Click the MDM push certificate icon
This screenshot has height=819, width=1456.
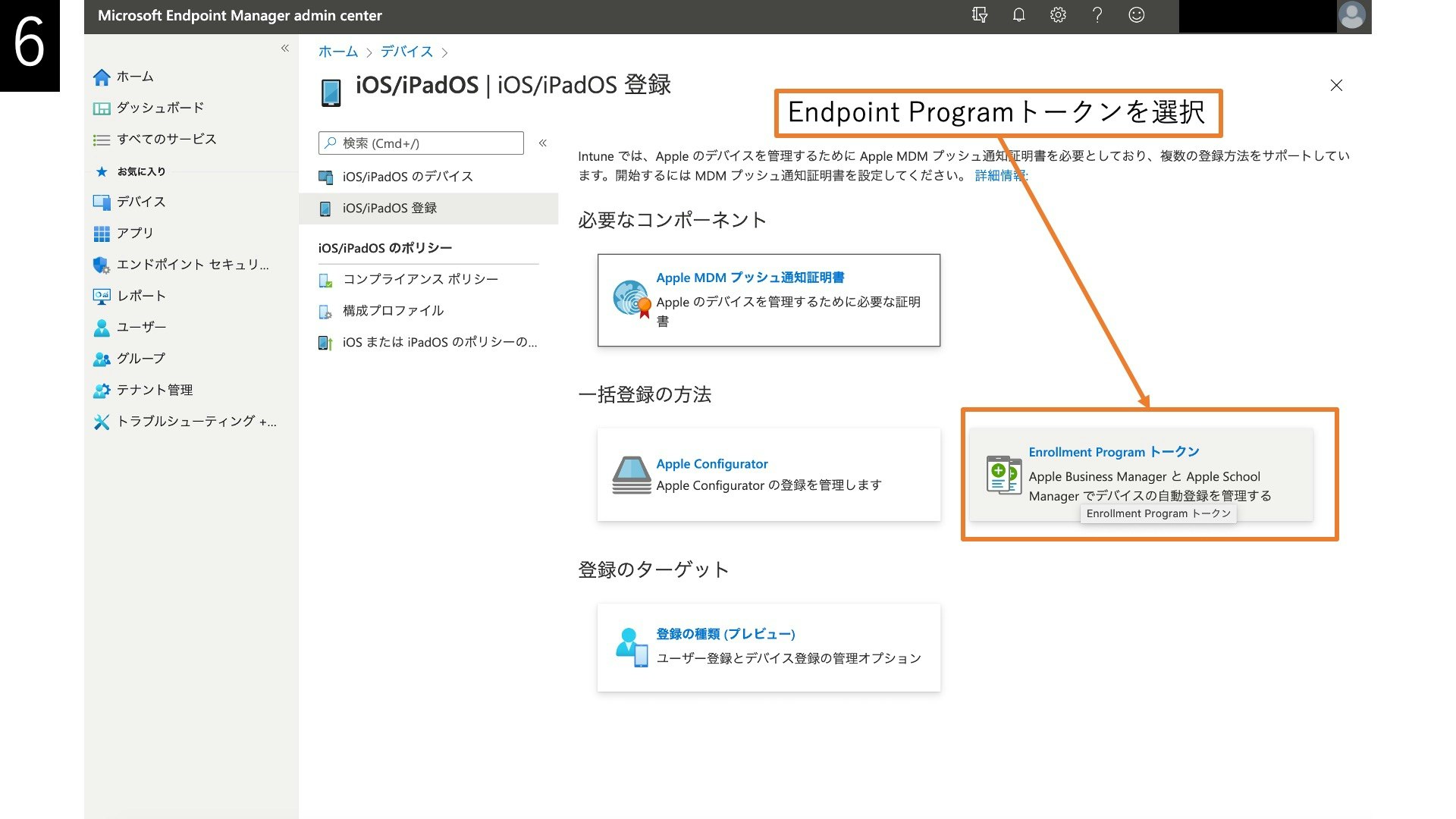[632, 300]
